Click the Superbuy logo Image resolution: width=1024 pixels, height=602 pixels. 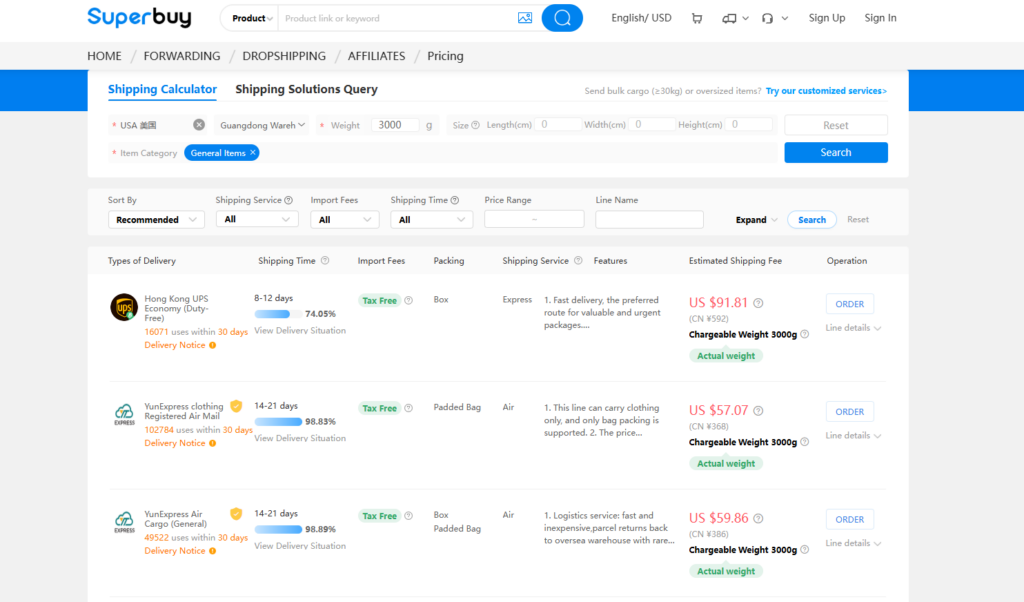[x=139, y=17]
